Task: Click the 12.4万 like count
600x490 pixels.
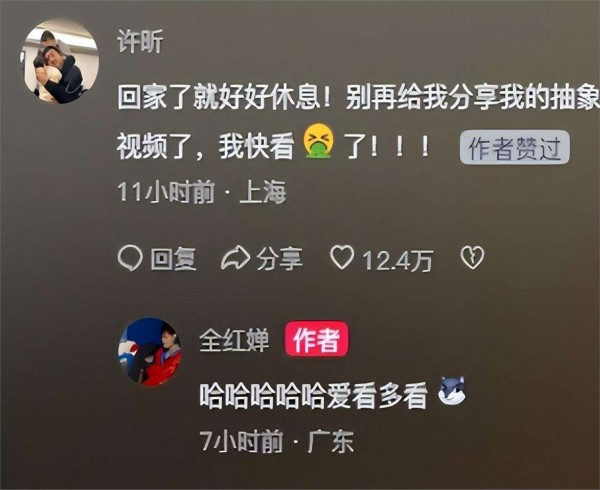Action: coord(398,260)
